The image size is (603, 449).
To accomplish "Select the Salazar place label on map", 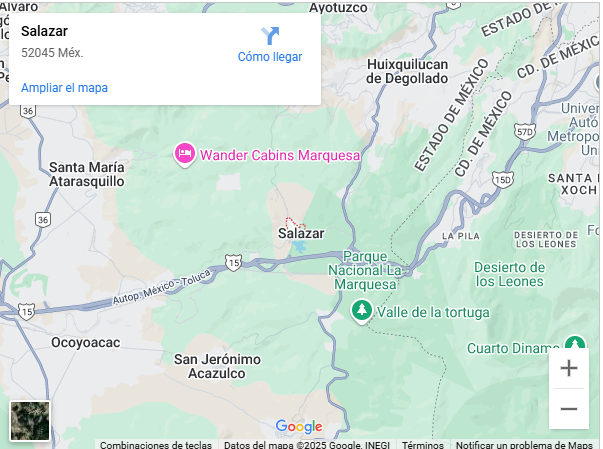I will (301, 233).
